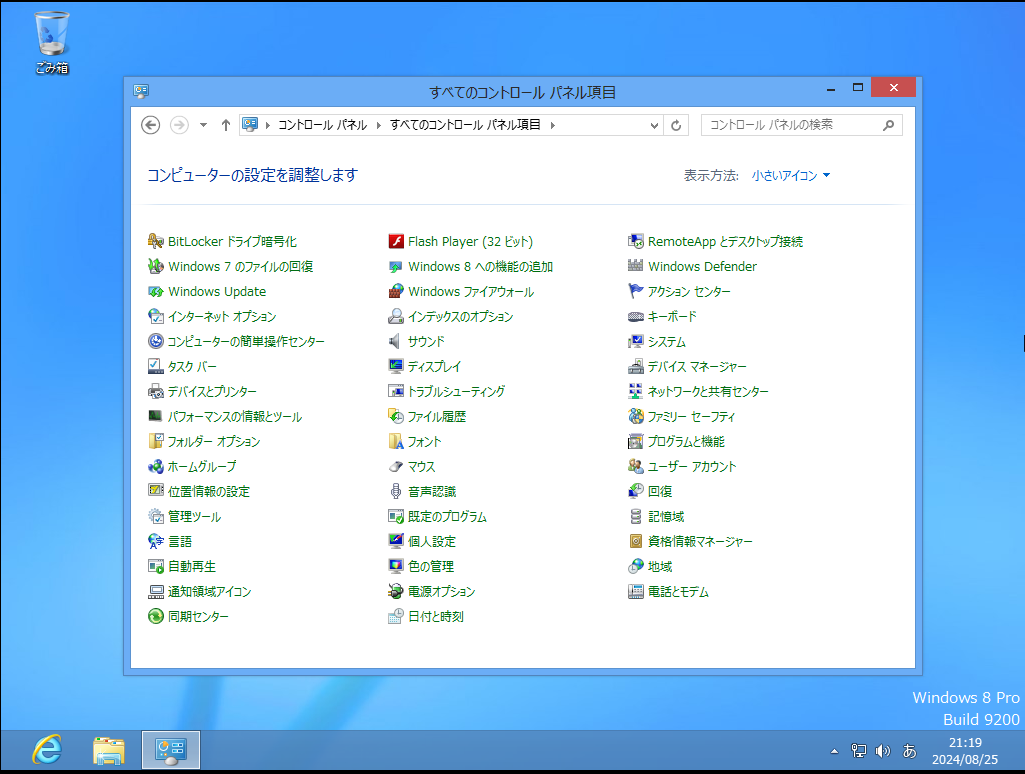Click the デバイスとプリンター icon
This screenshot has width=1025, height=774.
pos(156,392)
